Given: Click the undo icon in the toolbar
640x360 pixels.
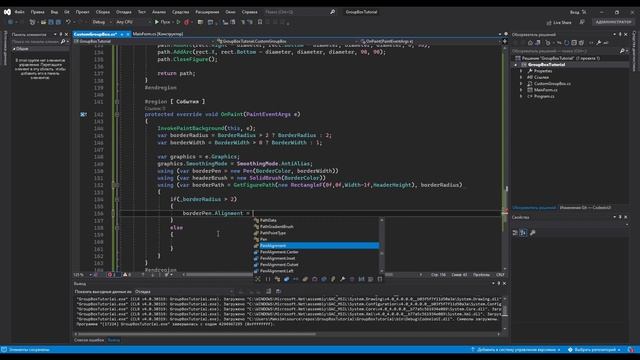Looking at the screenshot, I should 68,22.
